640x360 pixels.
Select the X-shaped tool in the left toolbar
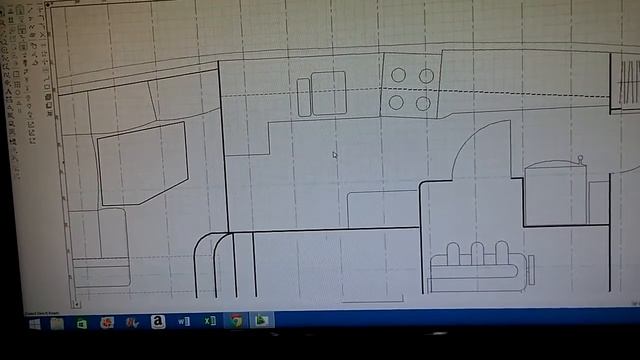[x=42, y=36]
